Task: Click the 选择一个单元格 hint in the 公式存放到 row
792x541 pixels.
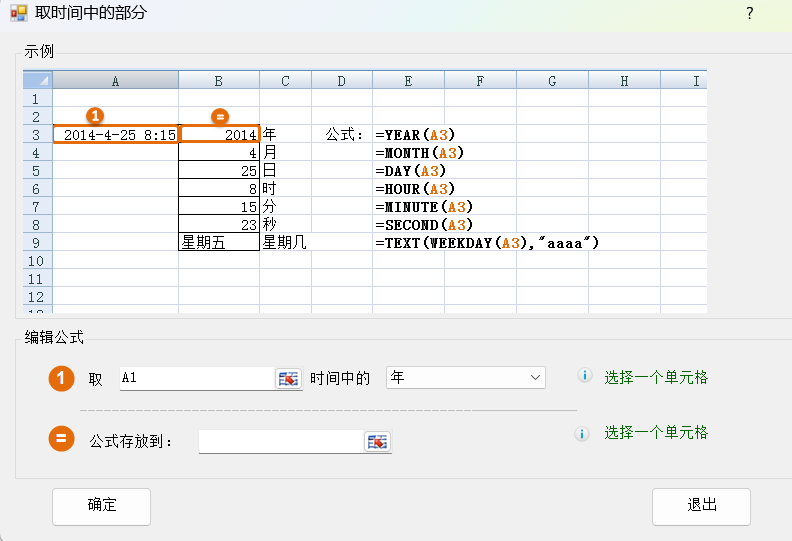Action: [655, 432]
